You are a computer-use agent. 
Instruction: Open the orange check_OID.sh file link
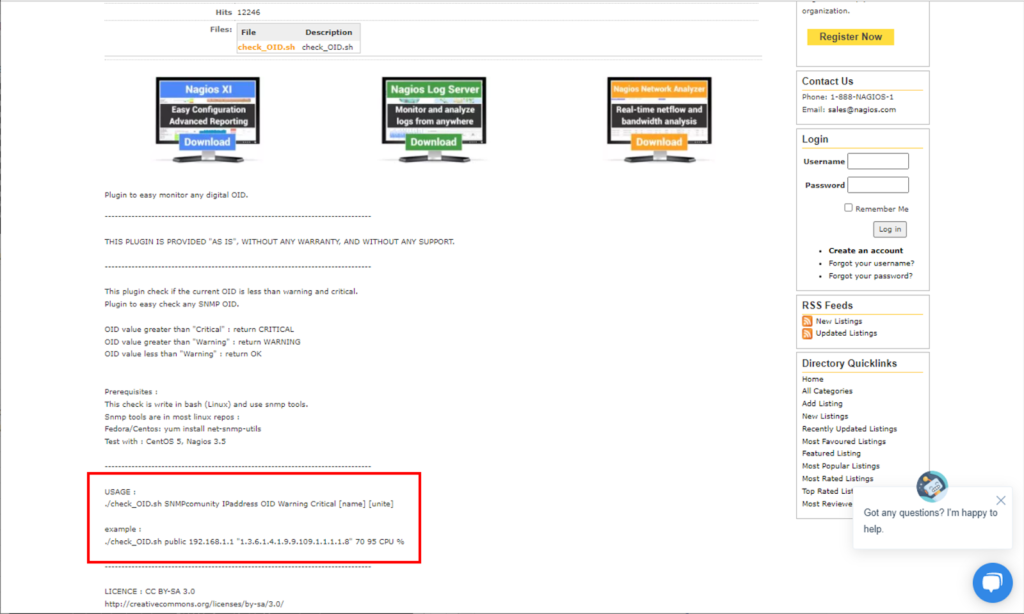pyautogui.click(x=266, y=47)
